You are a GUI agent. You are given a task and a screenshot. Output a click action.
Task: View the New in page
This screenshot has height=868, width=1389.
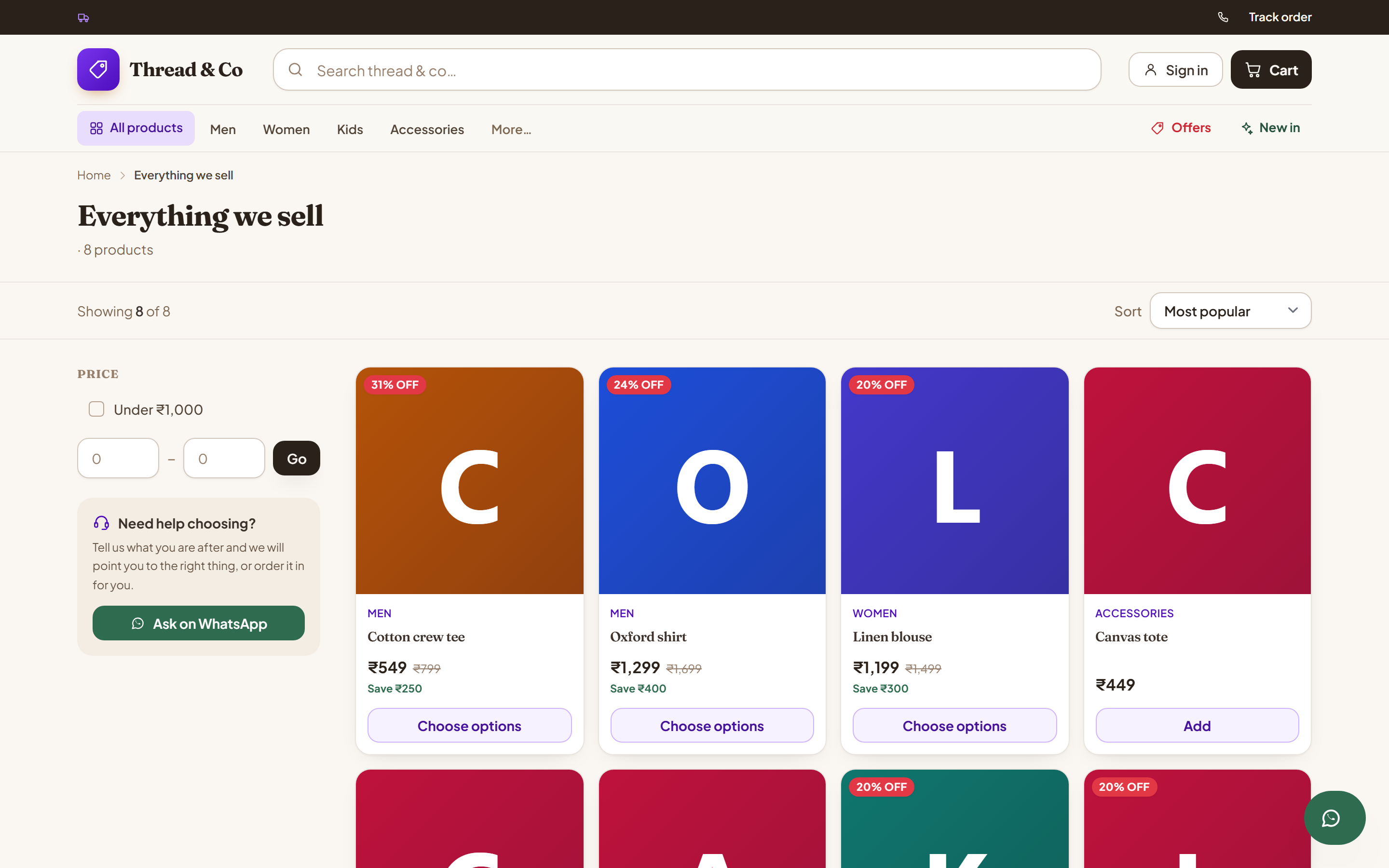[1270, 128]
